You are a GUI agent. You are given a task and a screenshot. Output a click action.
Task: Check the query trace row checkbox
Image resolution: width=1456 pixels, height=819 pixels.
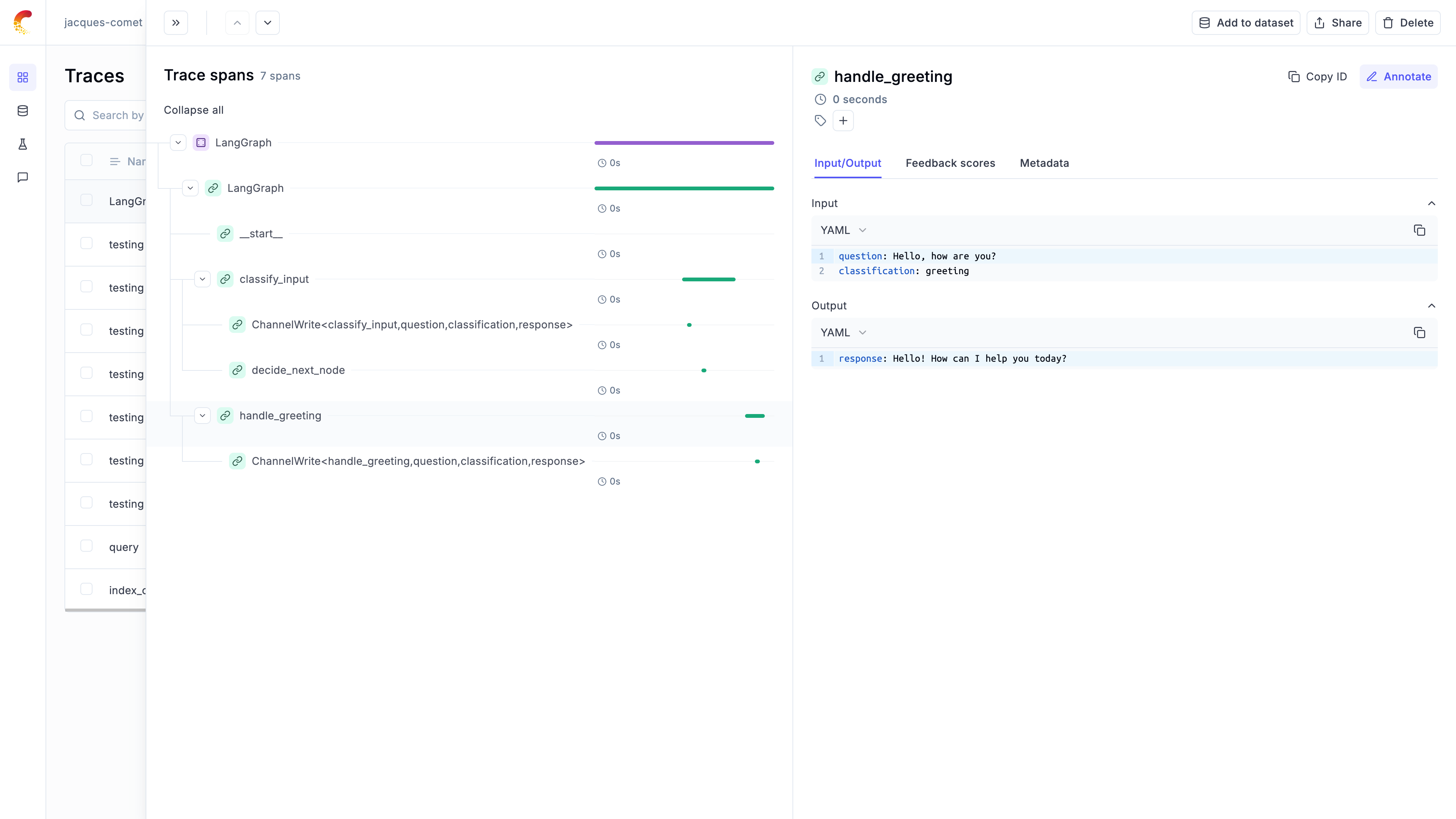point(86,546)
